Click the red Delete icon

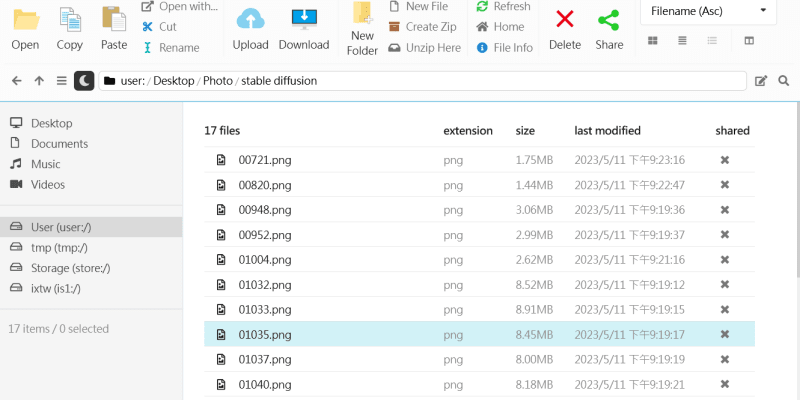pos(565,20)
